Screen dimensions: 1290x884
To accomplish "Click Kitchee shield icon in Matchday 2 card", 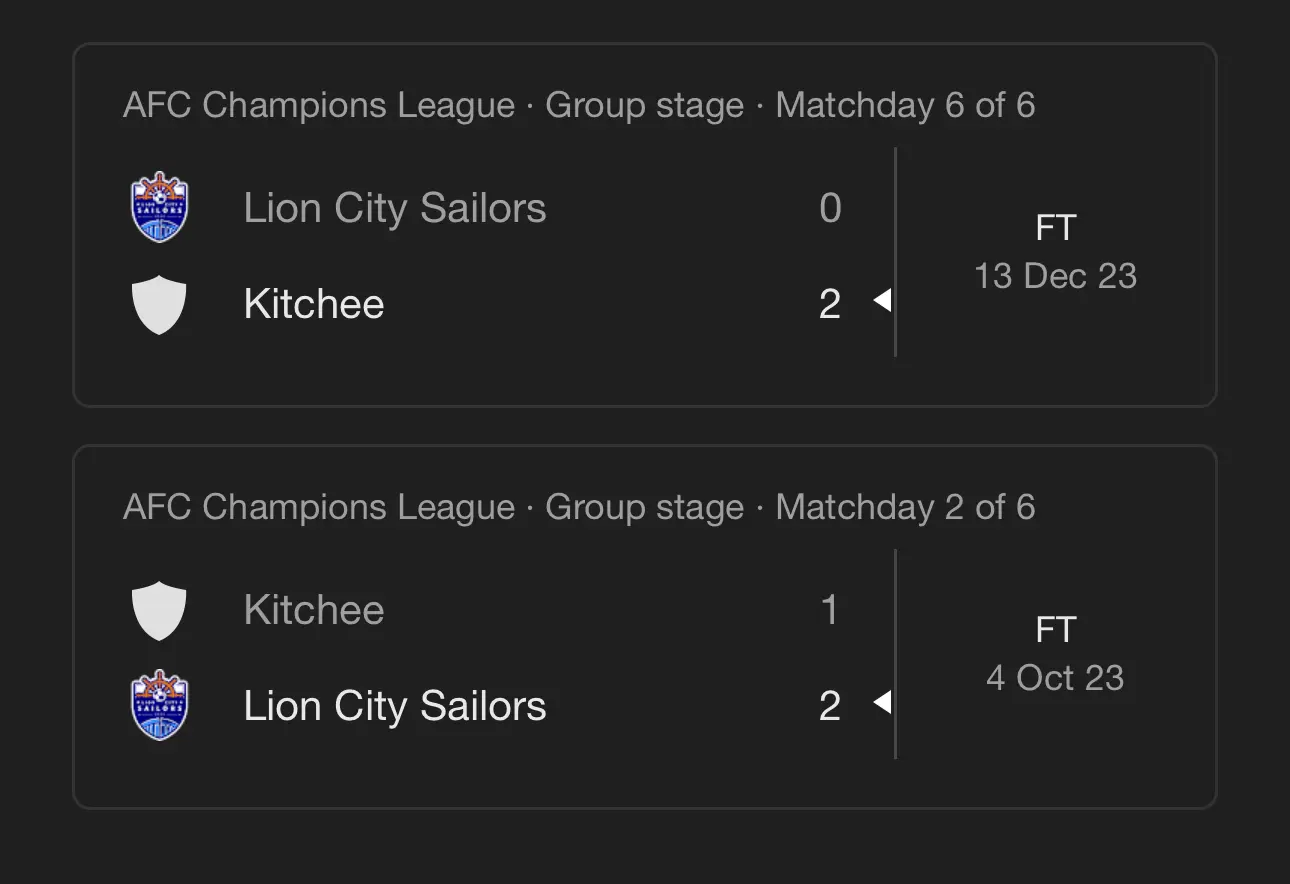I will point(160,611).
